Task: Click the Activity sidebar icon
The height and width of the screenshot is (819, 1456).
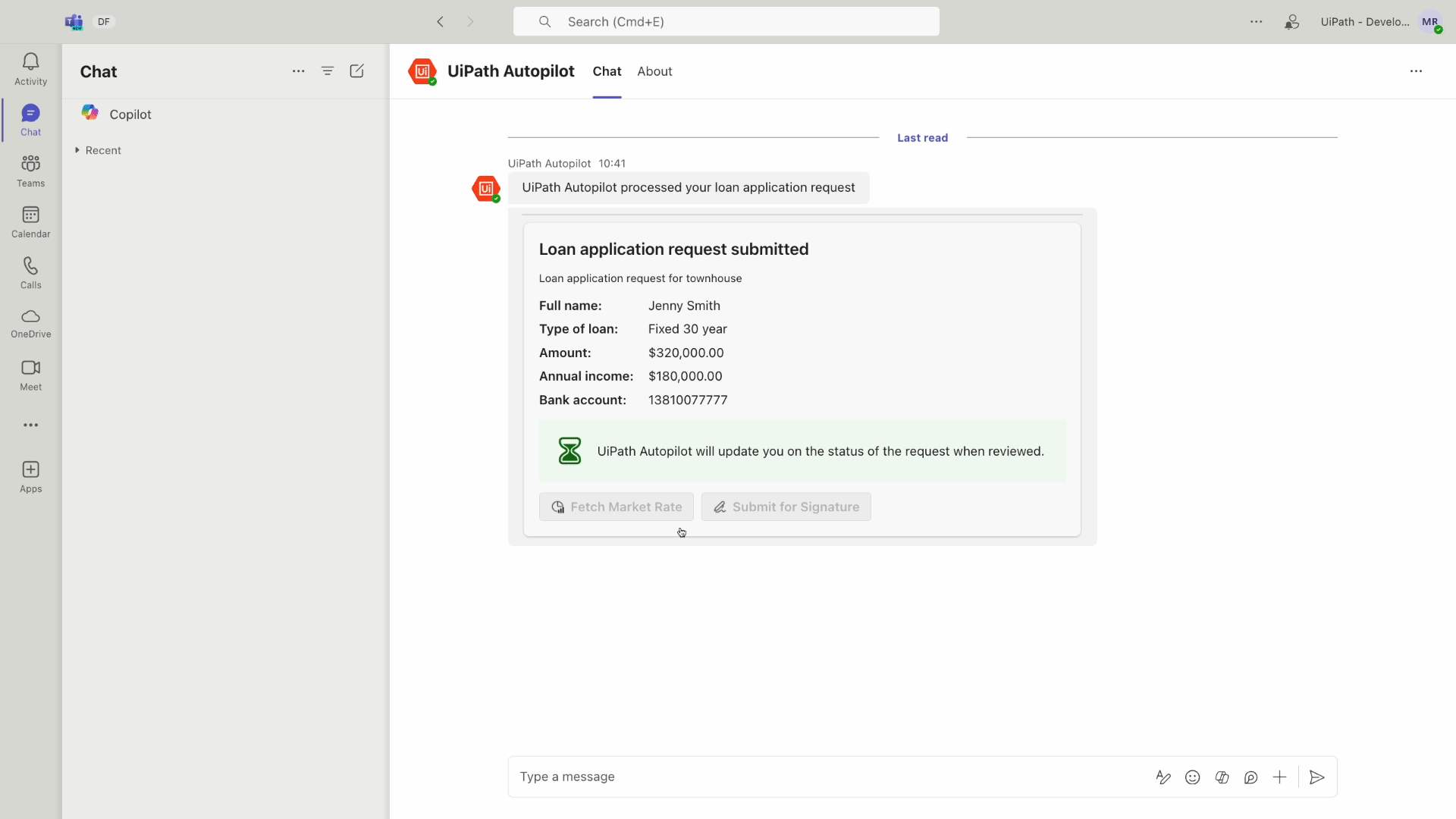Action: click(x=30, y=68)
